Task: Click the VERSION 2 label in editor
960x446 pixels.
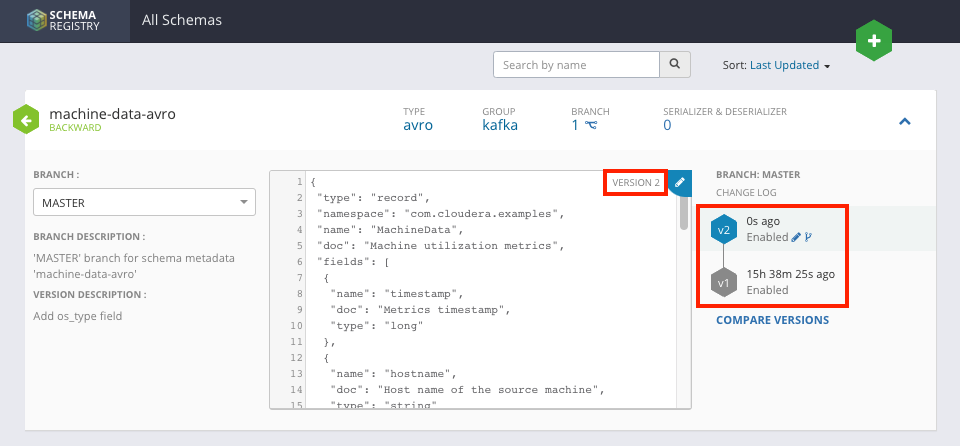Action: tap(636, 182)
